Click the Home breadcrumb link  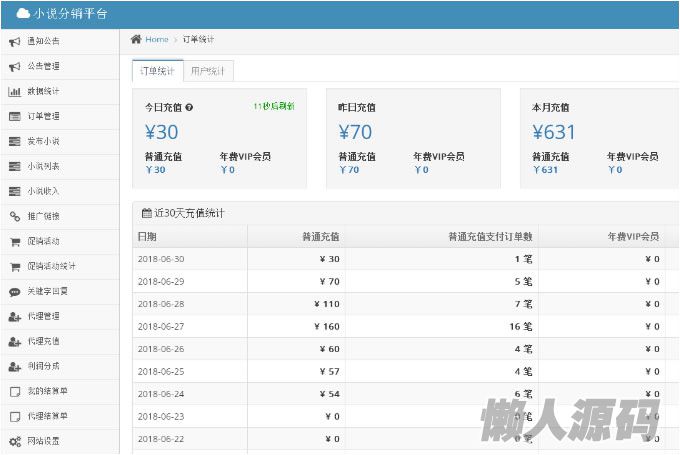[x=156, y=39]
